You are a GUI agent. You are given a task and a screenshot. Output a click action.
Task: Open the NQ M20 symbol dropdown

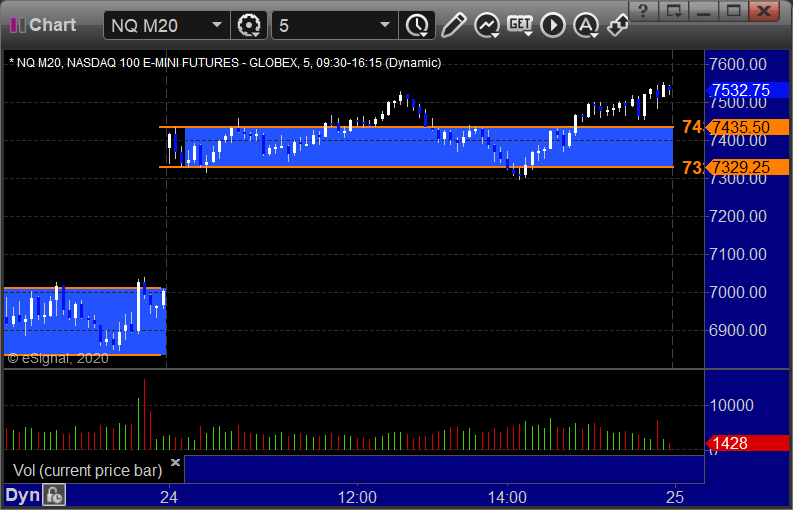[x=217, y=25]
